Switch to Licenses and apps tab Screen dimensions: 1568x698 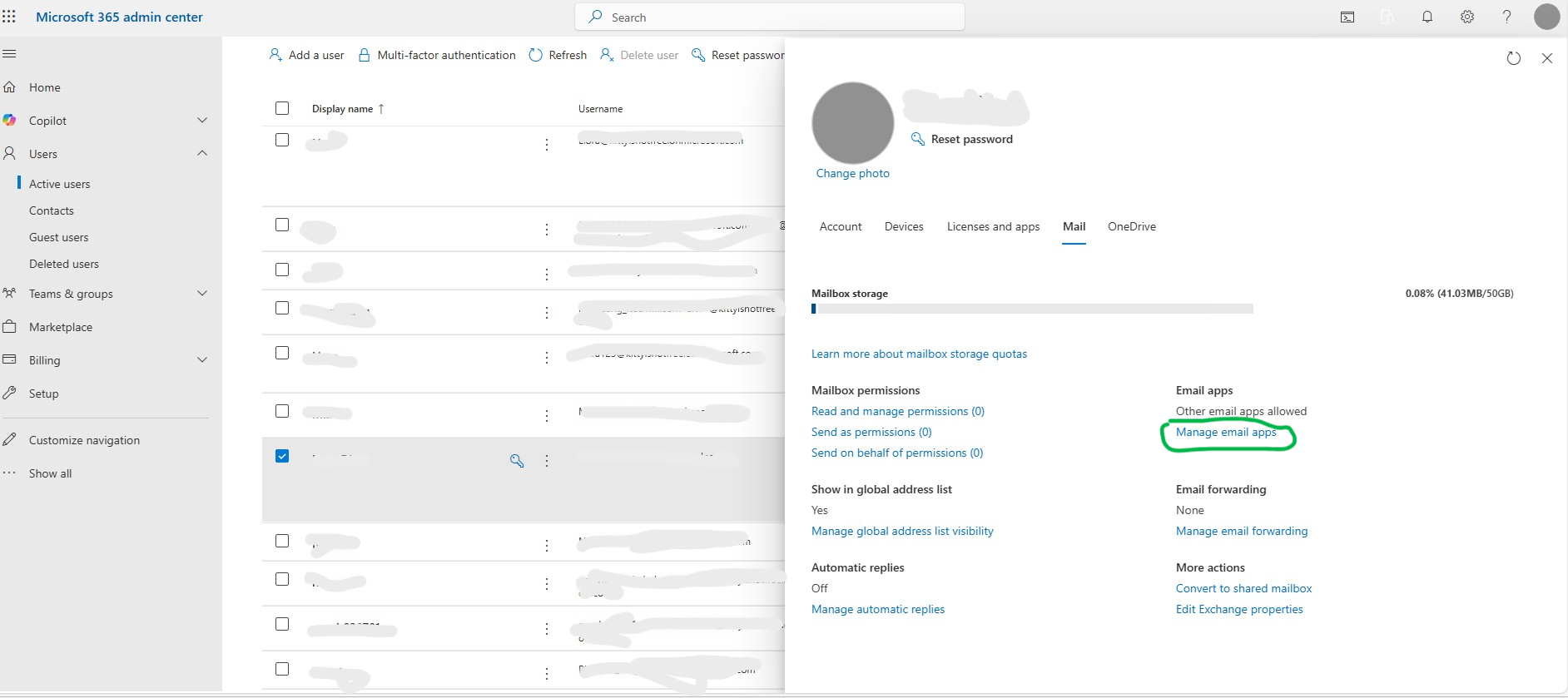tap(993, 226)
